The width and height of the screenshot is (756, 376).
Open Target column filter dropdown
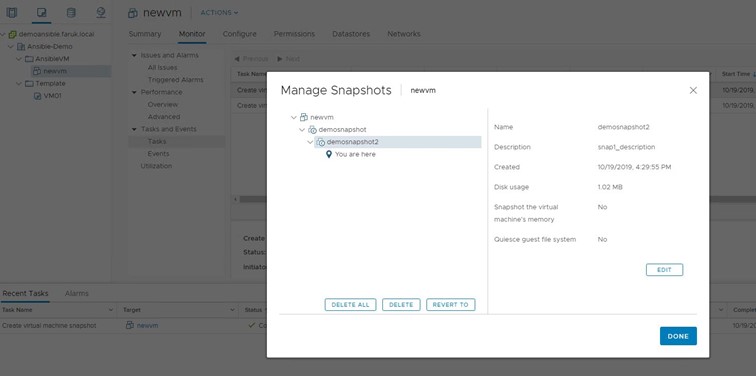[x=232, y=310]
